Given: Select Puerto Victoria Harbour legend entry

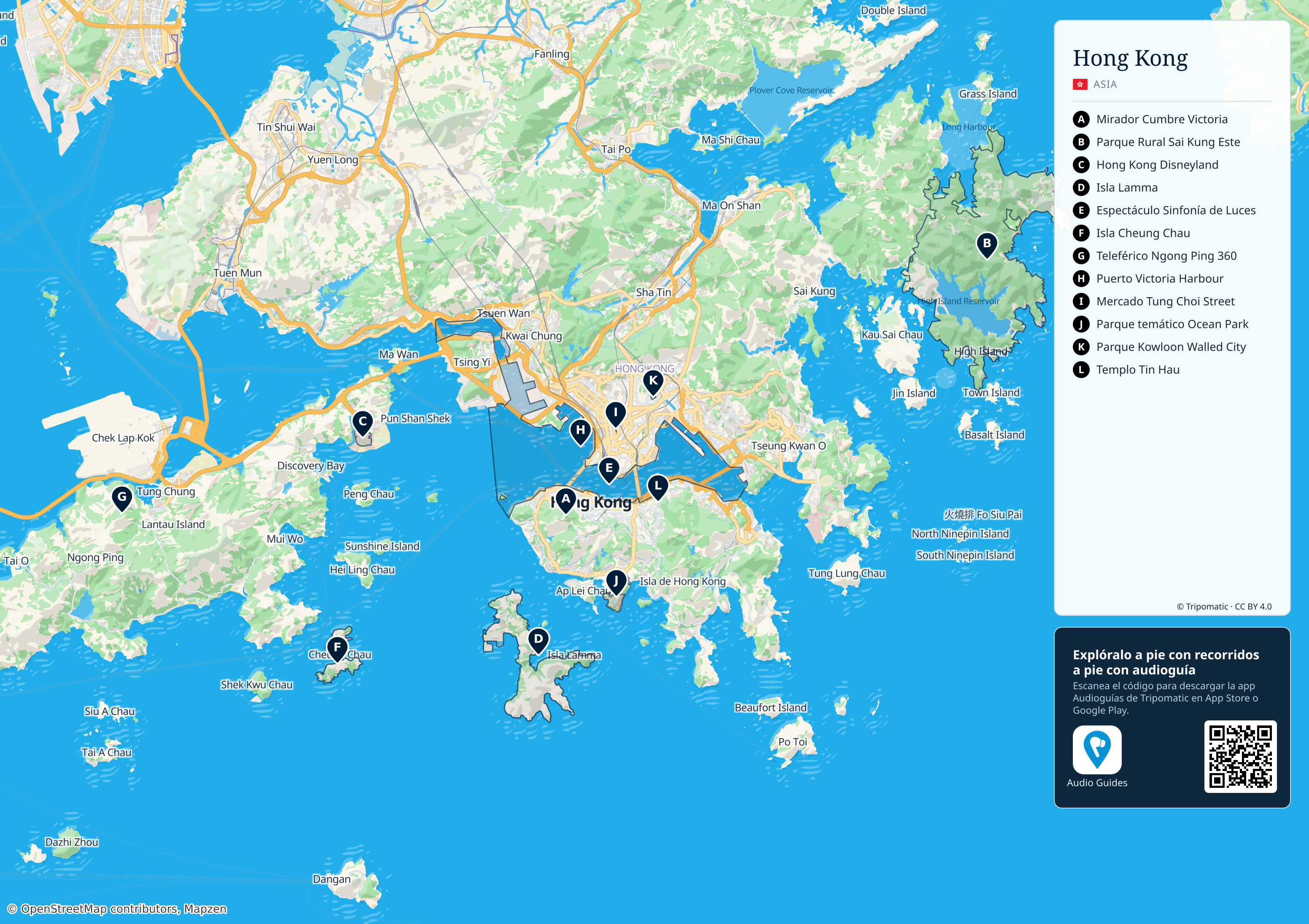Looking at the screenshot, I should (x=1160, y=279).
